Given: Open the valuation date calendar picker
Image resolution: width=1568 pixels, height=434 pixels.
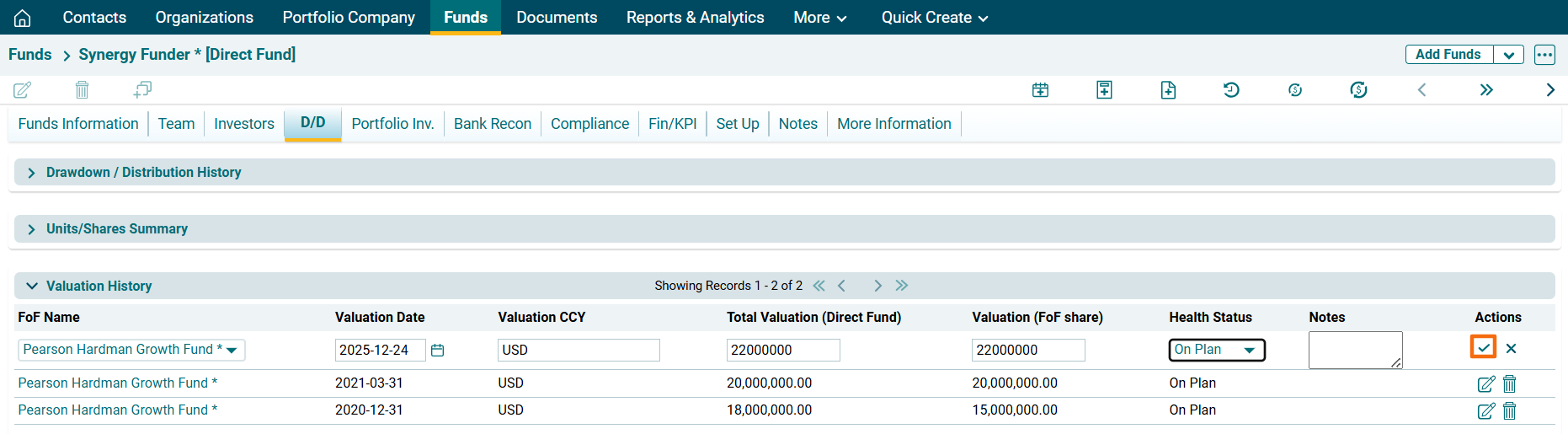Looking at the screenshot, I should click(x=437, y=351).
